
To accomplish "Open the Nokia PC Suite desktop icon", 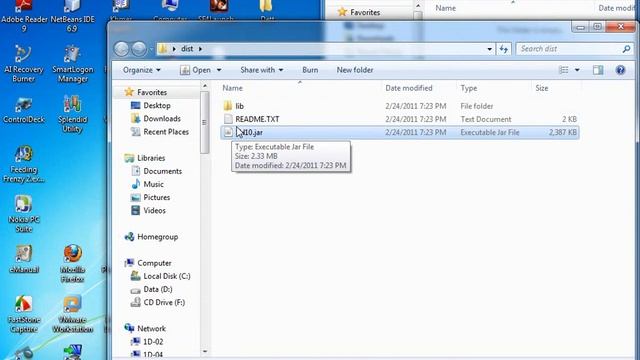I will (24, 214).
